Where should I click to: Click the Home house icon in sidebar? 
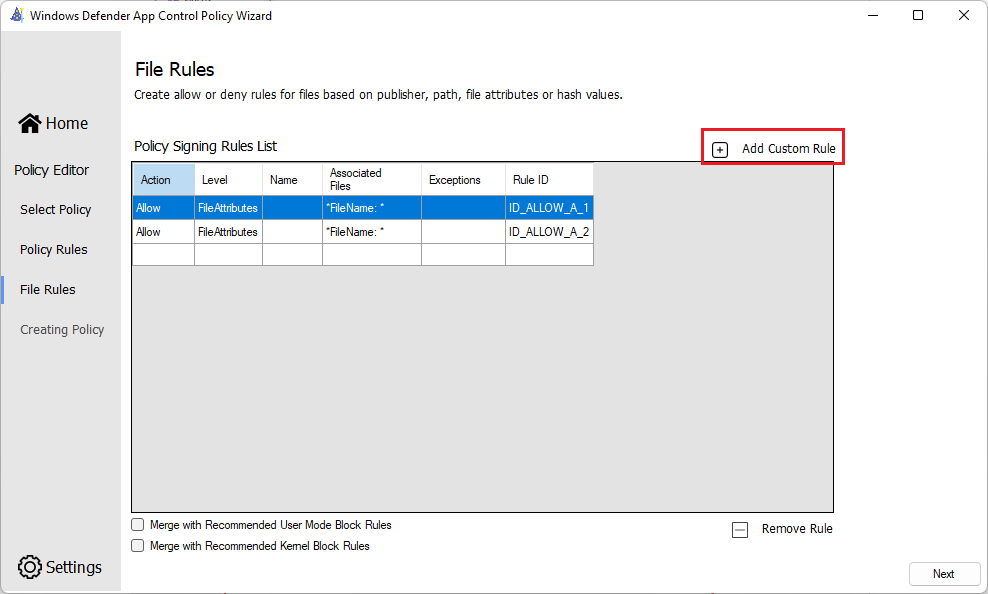click(x=30, y=123)
